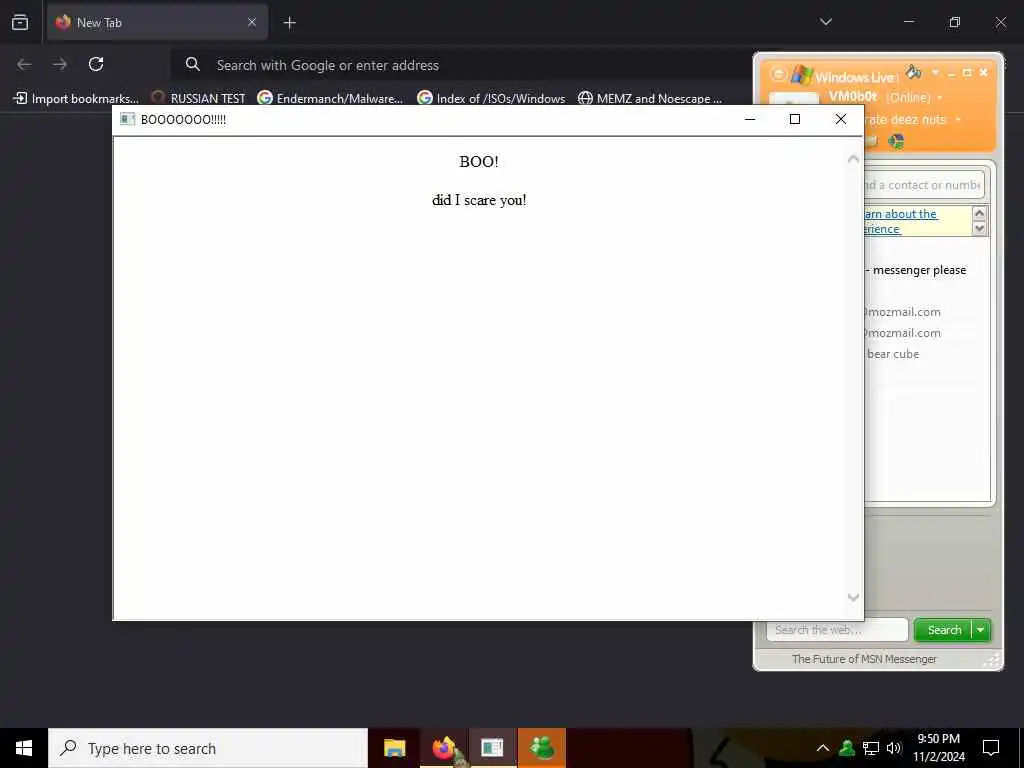
Task: Click 'The Future of MSN Messenger' text
Action: [864, 659]
